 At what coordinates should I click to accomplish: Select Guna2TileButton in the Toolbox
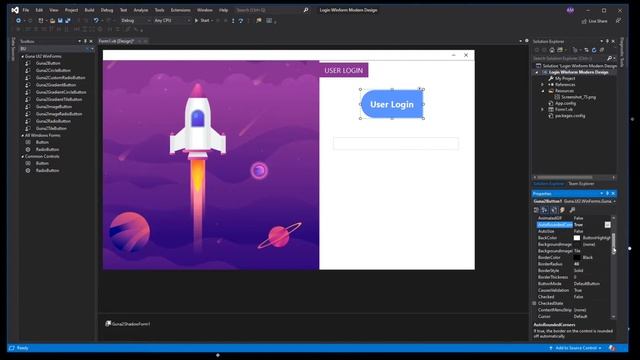point(51,128)
